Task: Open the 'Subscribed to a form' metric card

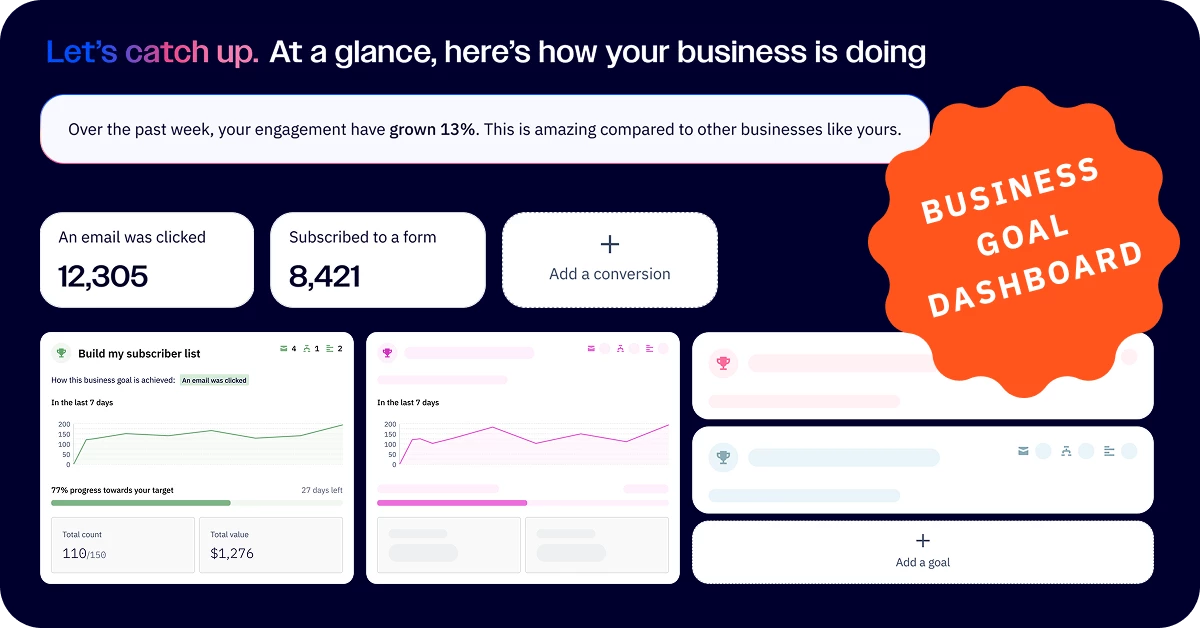Action: pyautogui.click(x=378, y=259)
